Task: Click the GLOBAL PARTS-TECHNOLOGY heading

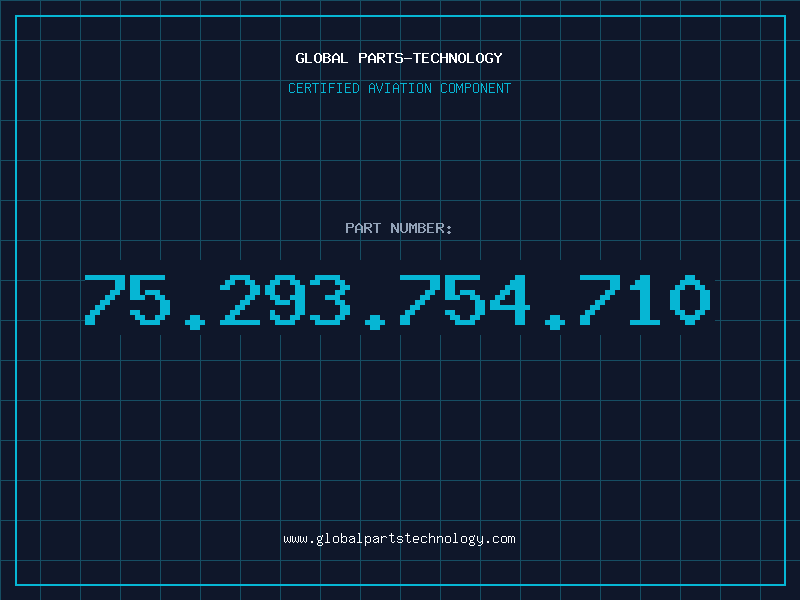Action: 399,58
